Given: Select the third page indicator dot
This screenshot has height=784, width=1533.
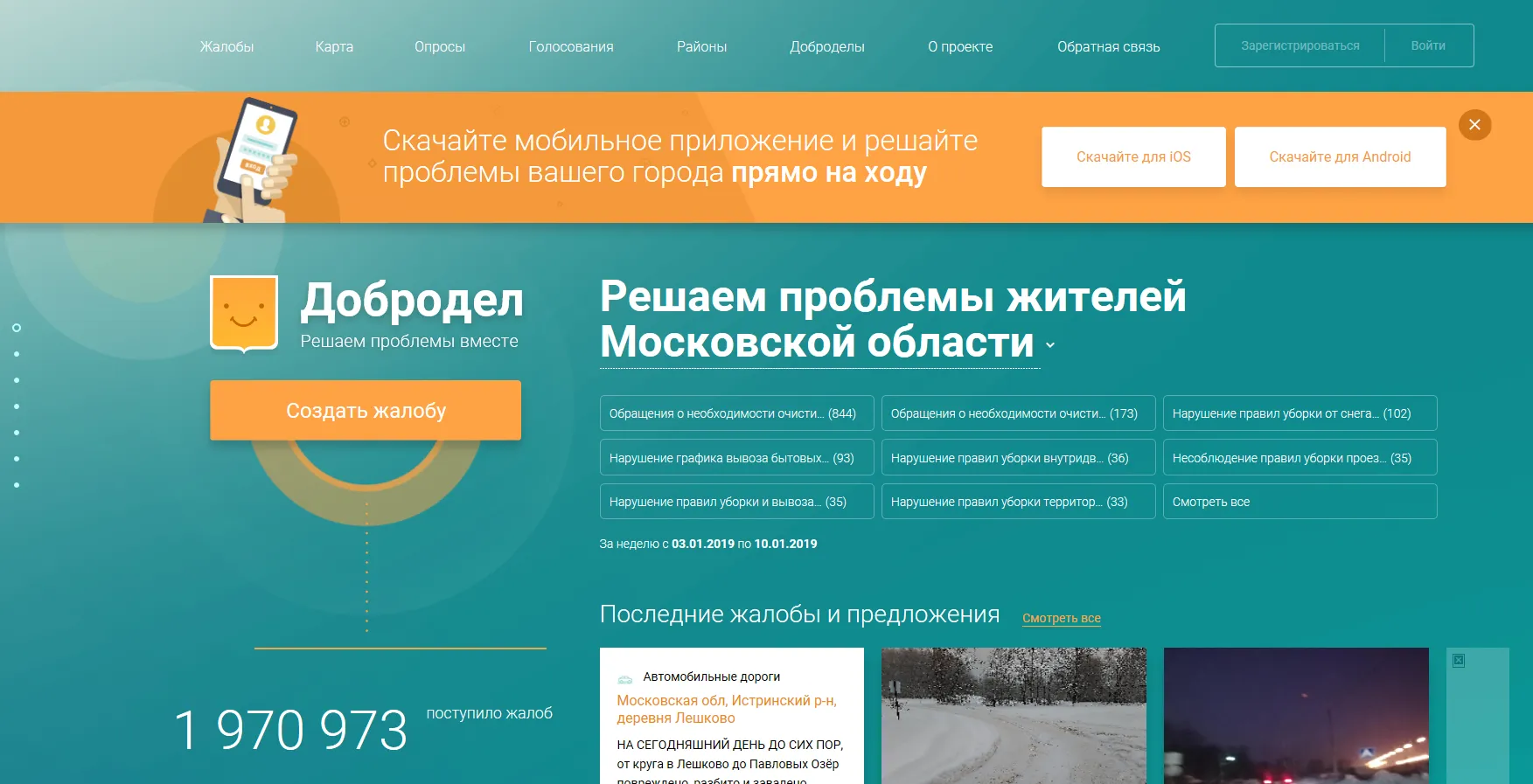Looking at the screenshot, I should click(17, 380).
